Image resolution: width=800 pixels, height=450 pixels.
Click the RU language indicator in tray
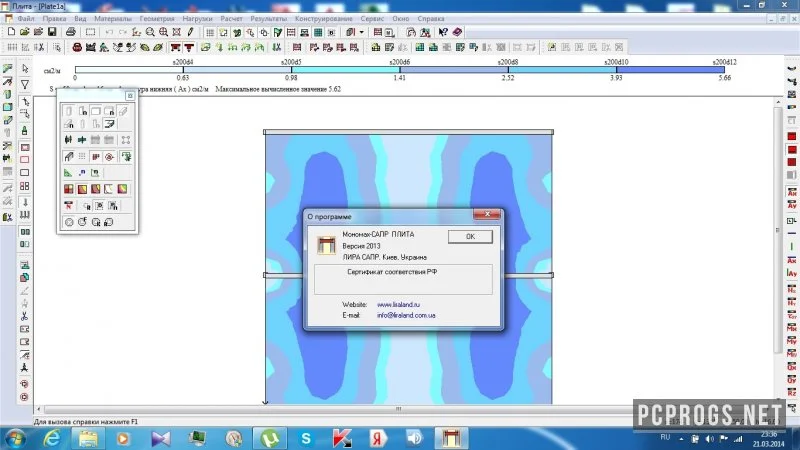[665, 437]
